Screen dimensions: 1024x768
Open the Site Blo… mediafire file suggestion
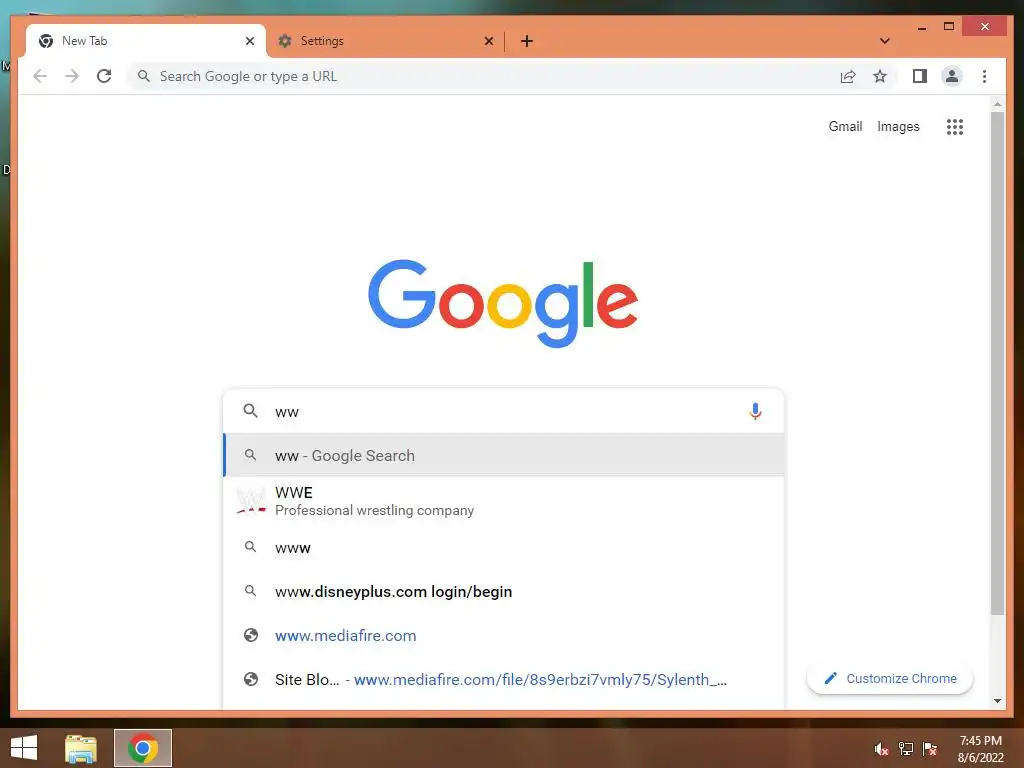(x=504, y=680)
